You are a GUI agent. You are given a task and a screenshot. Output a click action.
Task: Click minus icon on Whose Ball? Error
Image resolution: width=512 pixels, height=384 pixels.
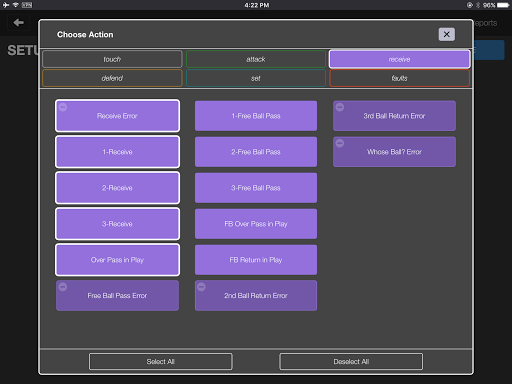(339, 143)
